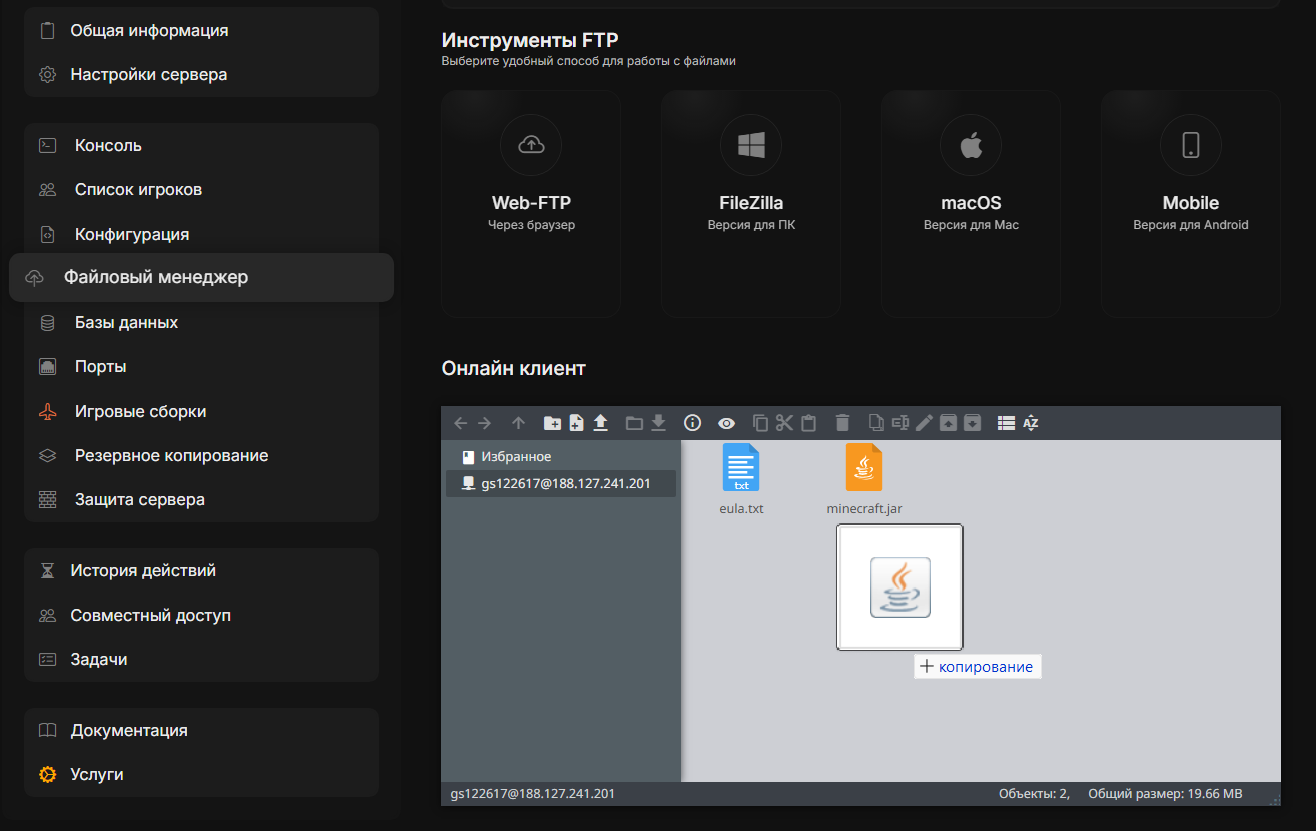Click the status bar path gs122617@188.127.241.201

[532, 793]
